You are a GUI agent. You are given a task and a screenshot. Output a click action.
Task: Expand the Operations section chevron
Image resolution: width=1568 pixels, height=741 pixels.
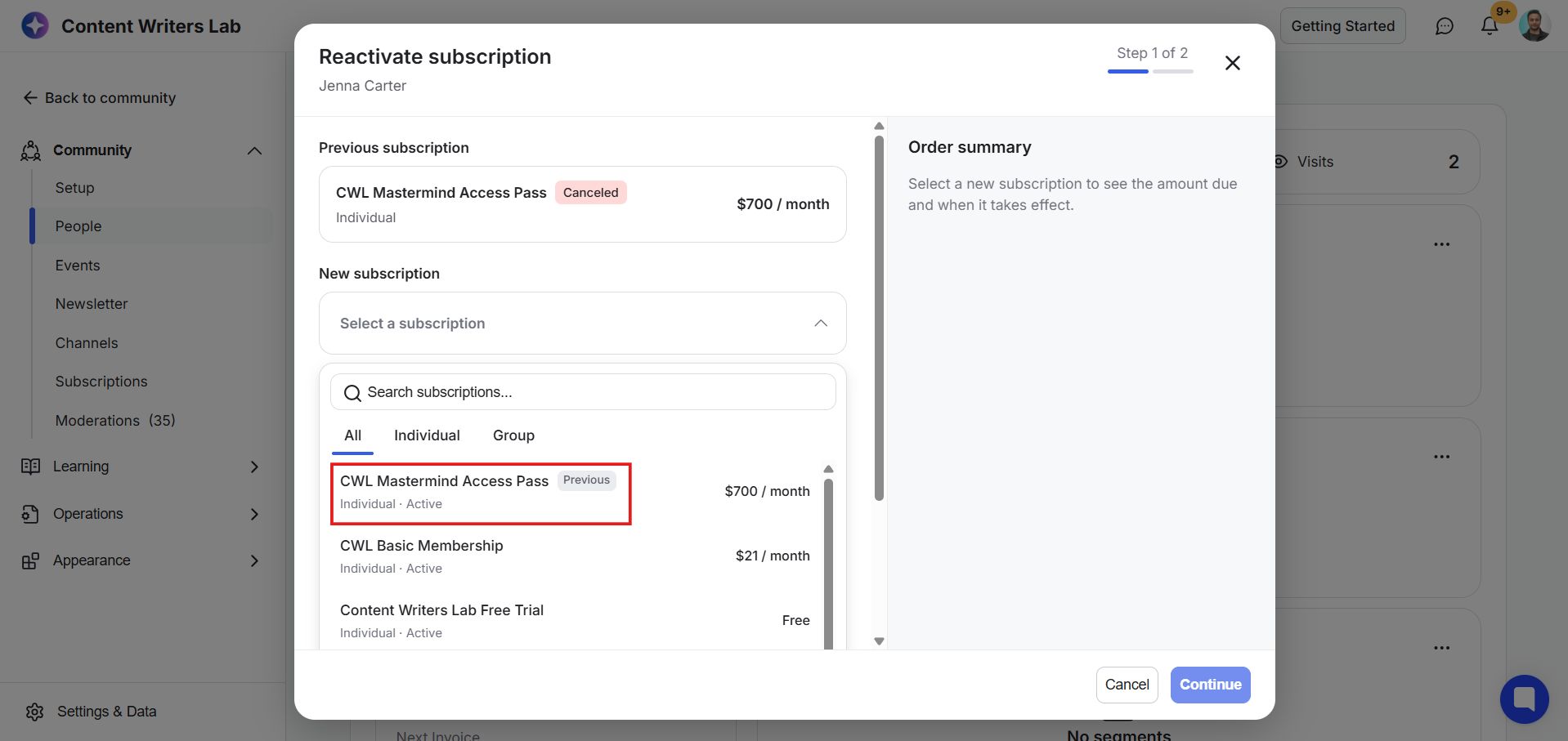254,514
